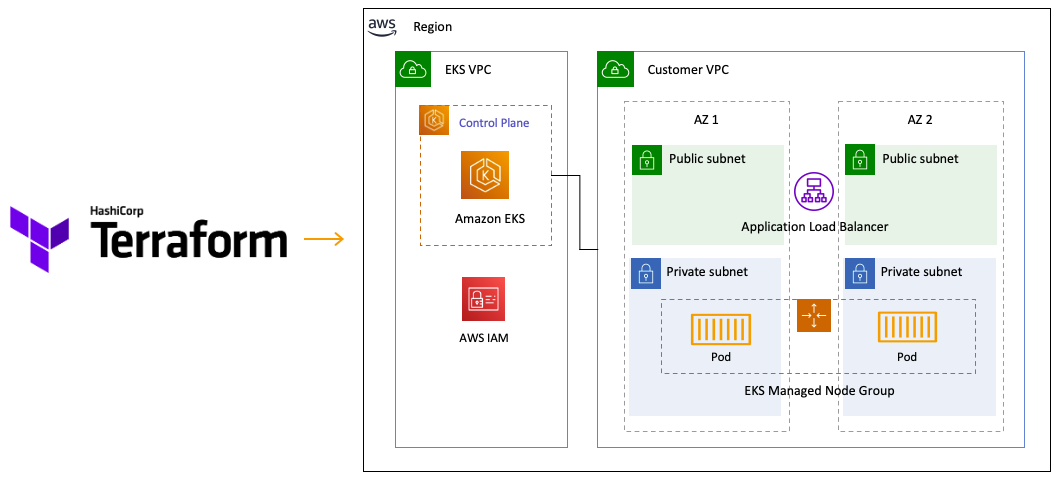
Task: Click the "AZ 2" label
Action: point(921,120)
